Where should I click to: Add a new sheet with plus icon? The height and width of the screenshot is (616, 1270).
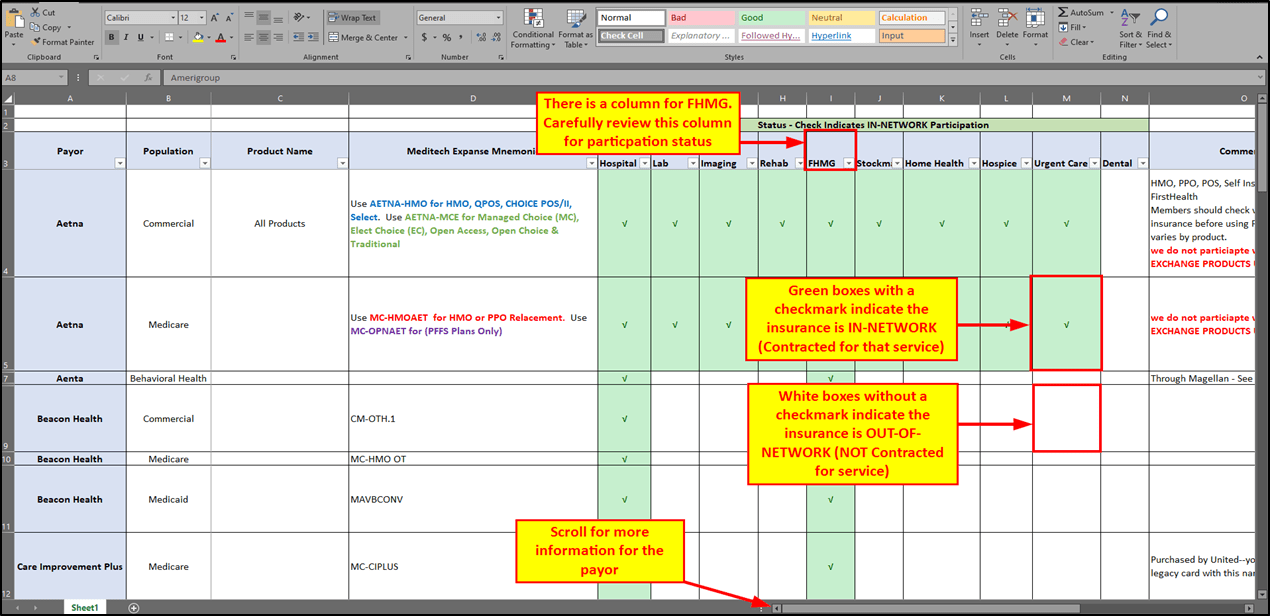(x=134, y=608)
